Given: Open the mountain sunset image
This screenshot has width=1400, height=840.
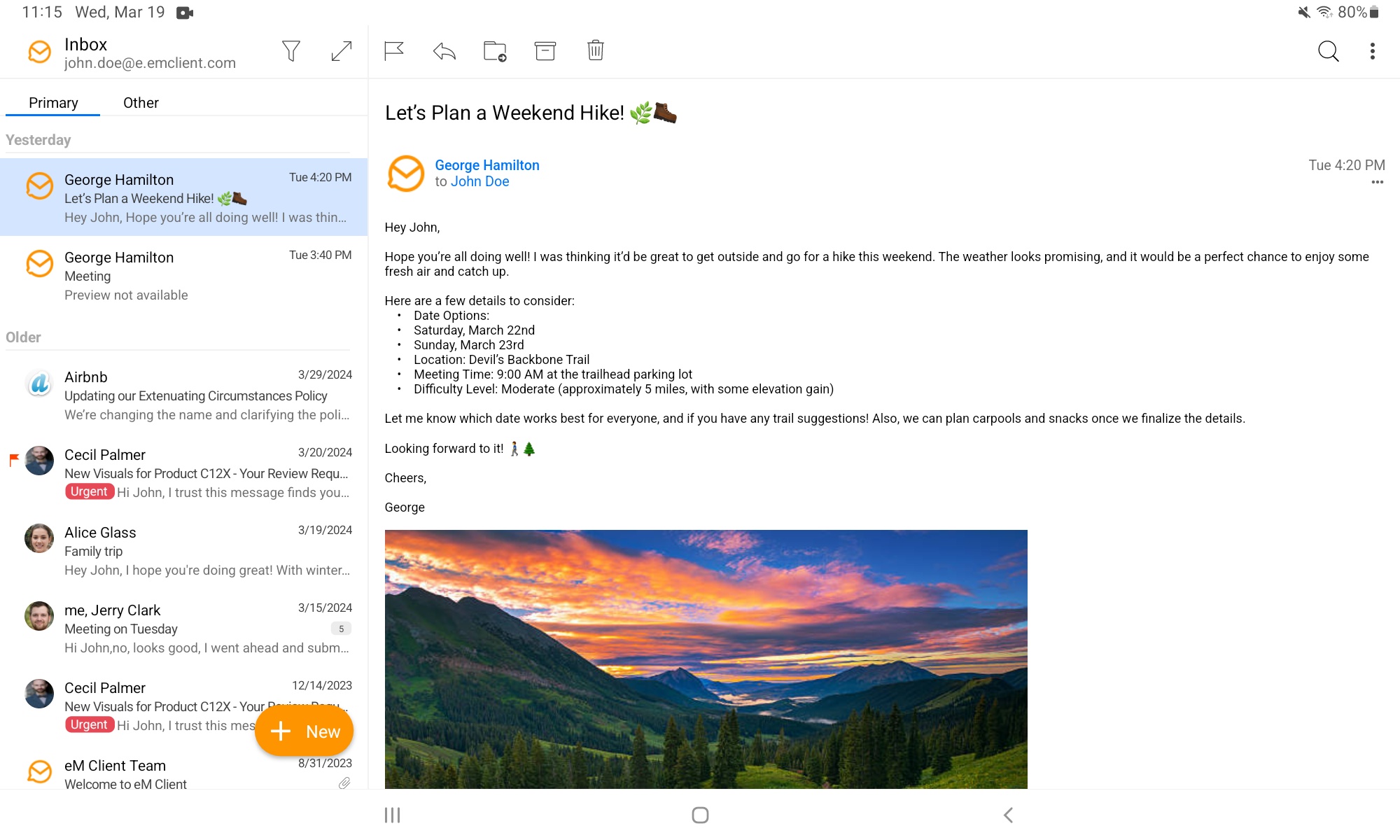Looking at the screenshot, I should [706, 659].
